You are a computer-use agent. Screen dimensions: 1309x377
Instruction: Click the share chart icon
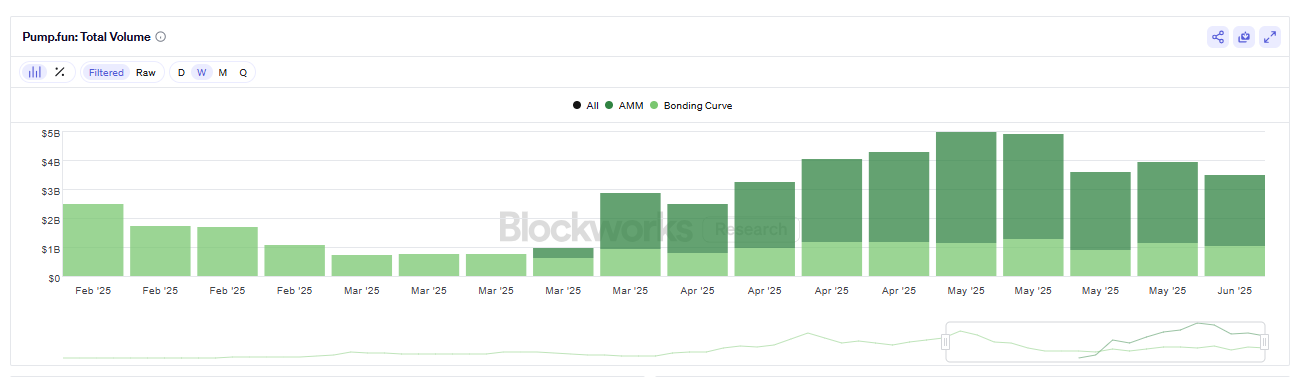pos(1218,37)
